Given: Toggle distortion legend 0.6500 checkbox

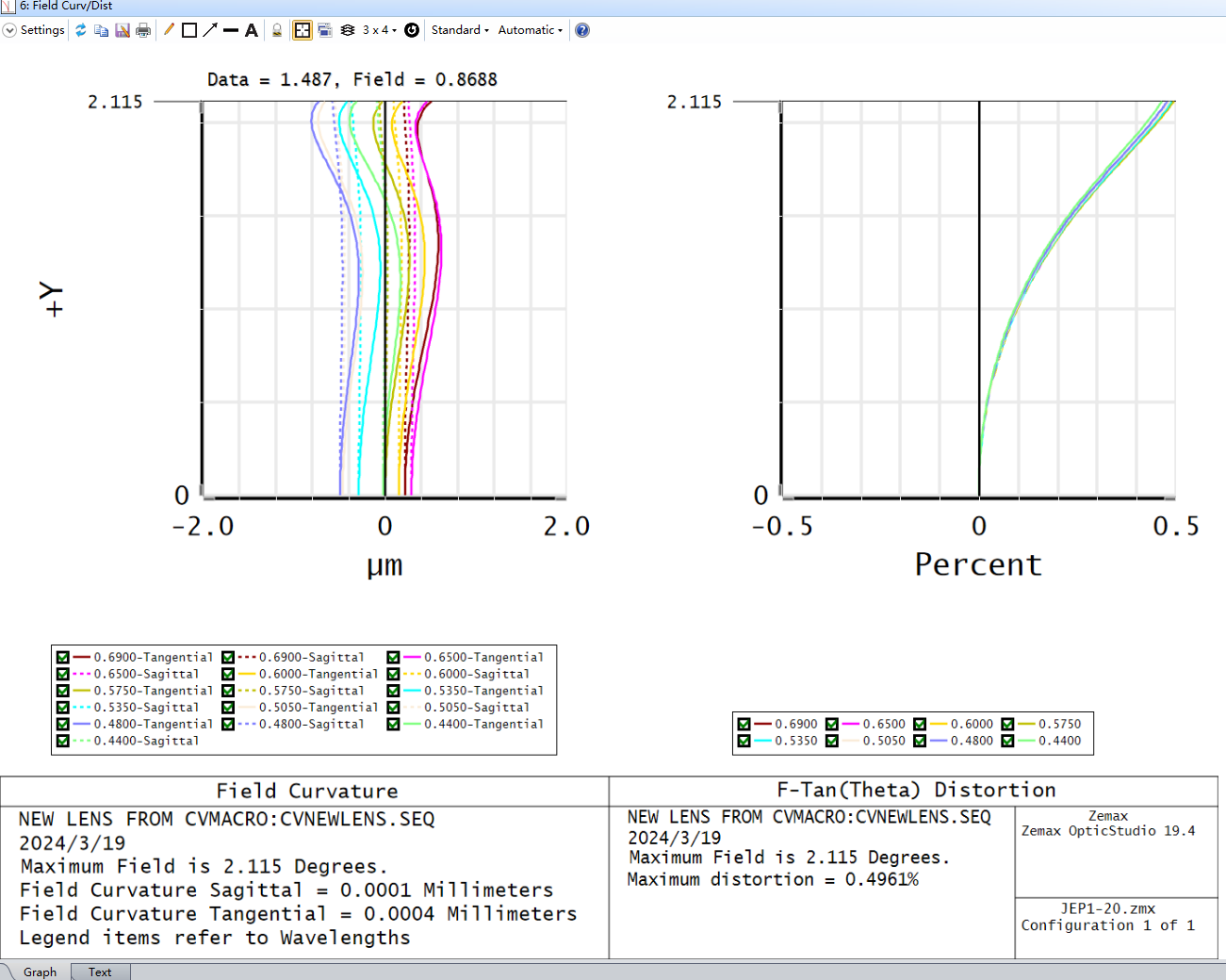Looking at the screenshot, I should coord(832,725).
